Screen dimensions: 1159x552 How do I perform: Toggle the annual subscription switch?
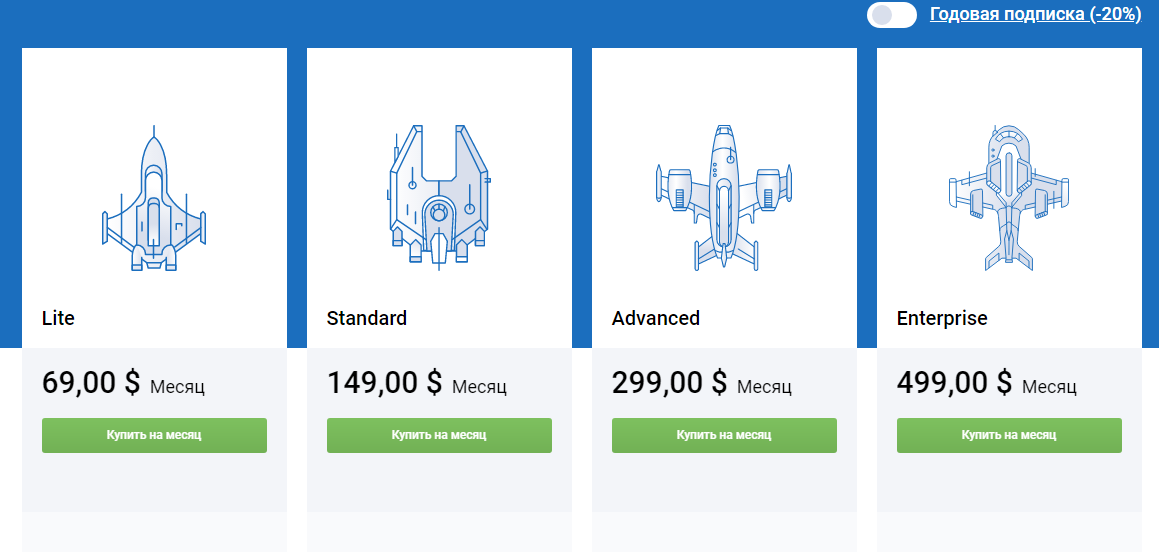click(891, 15)
